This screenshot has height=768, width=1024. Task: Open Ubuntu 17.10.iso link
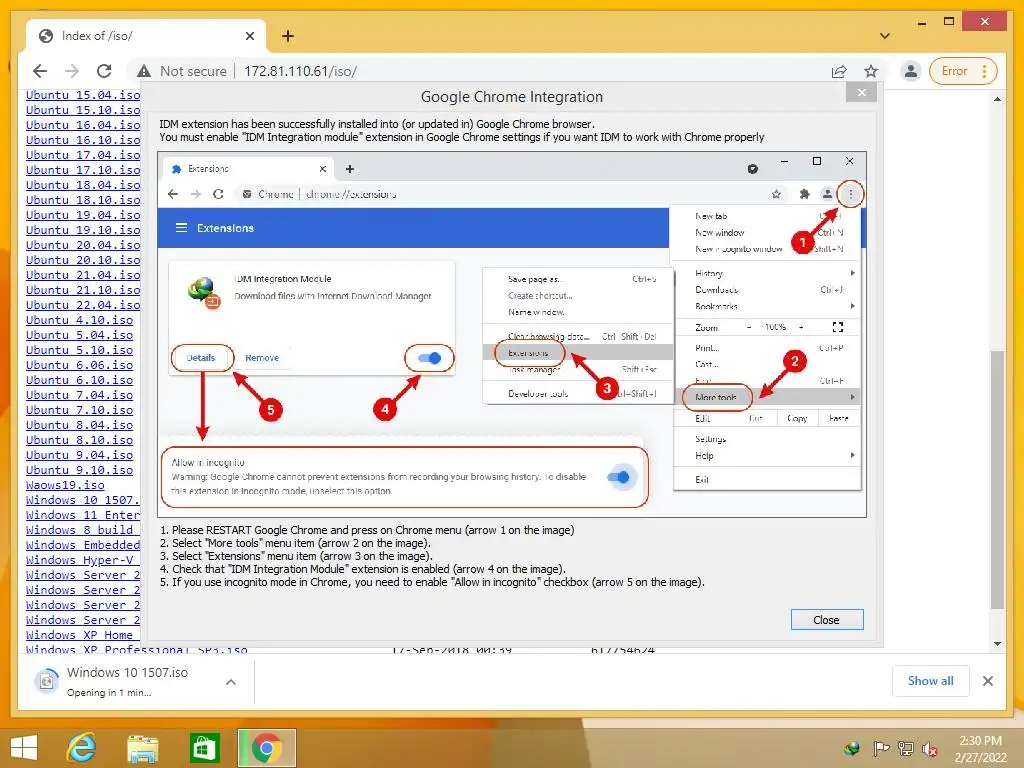coord(83,170)
